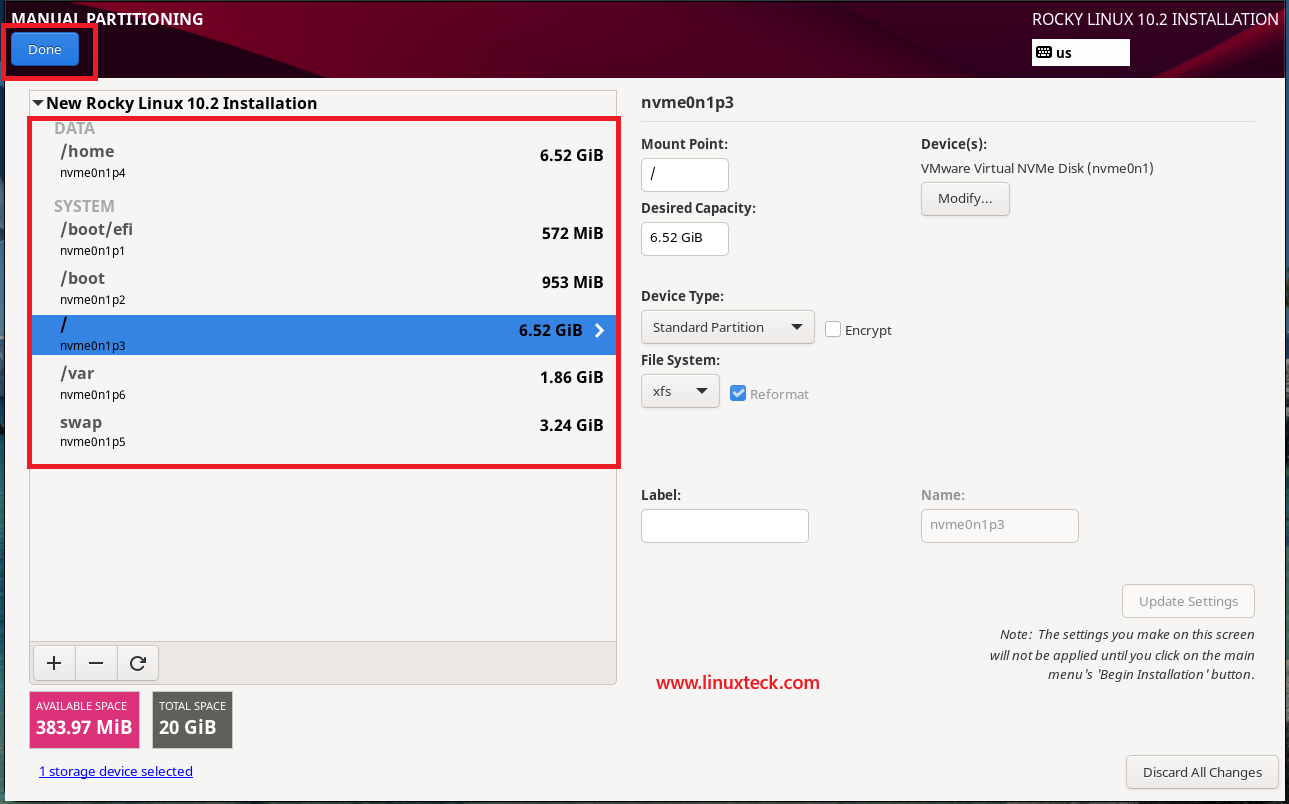1289x804 pixels.
Task: Select the /var partition row
Action: tap(324, 383)
